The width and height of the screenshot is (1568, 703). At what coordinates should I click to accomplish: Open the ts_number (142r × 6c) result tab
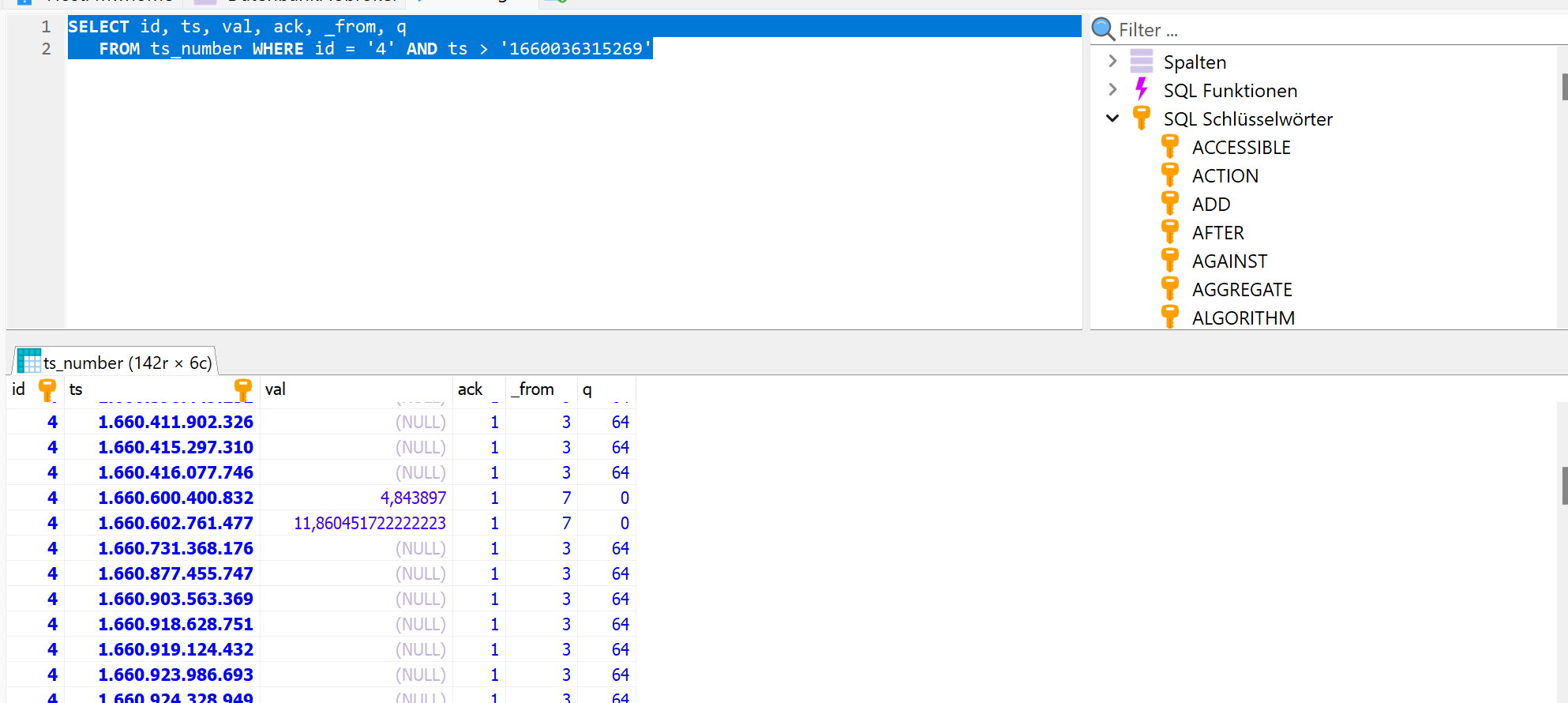pyautogui.click(x=115, y=362)
